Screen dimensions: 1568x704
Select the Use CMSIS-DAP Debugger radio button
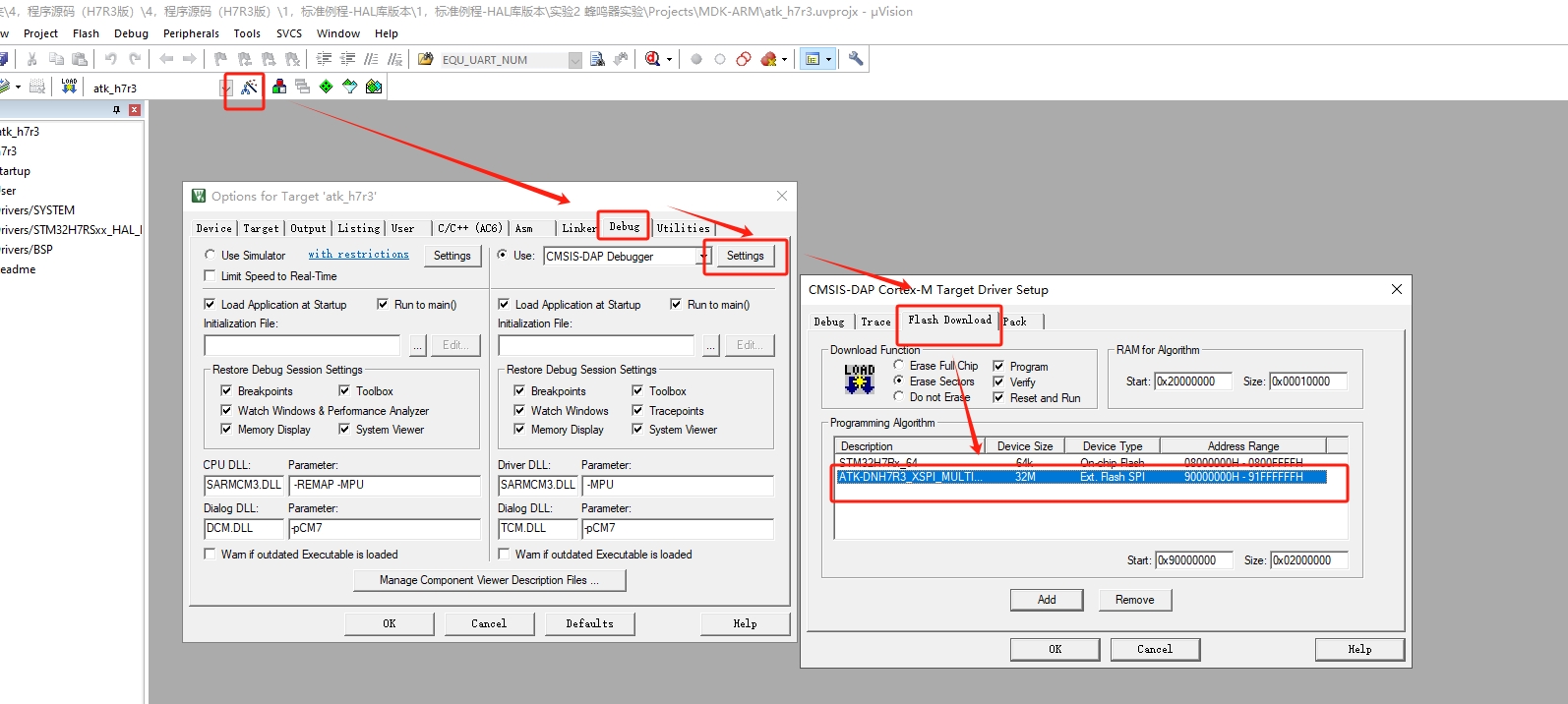point(503,255)
